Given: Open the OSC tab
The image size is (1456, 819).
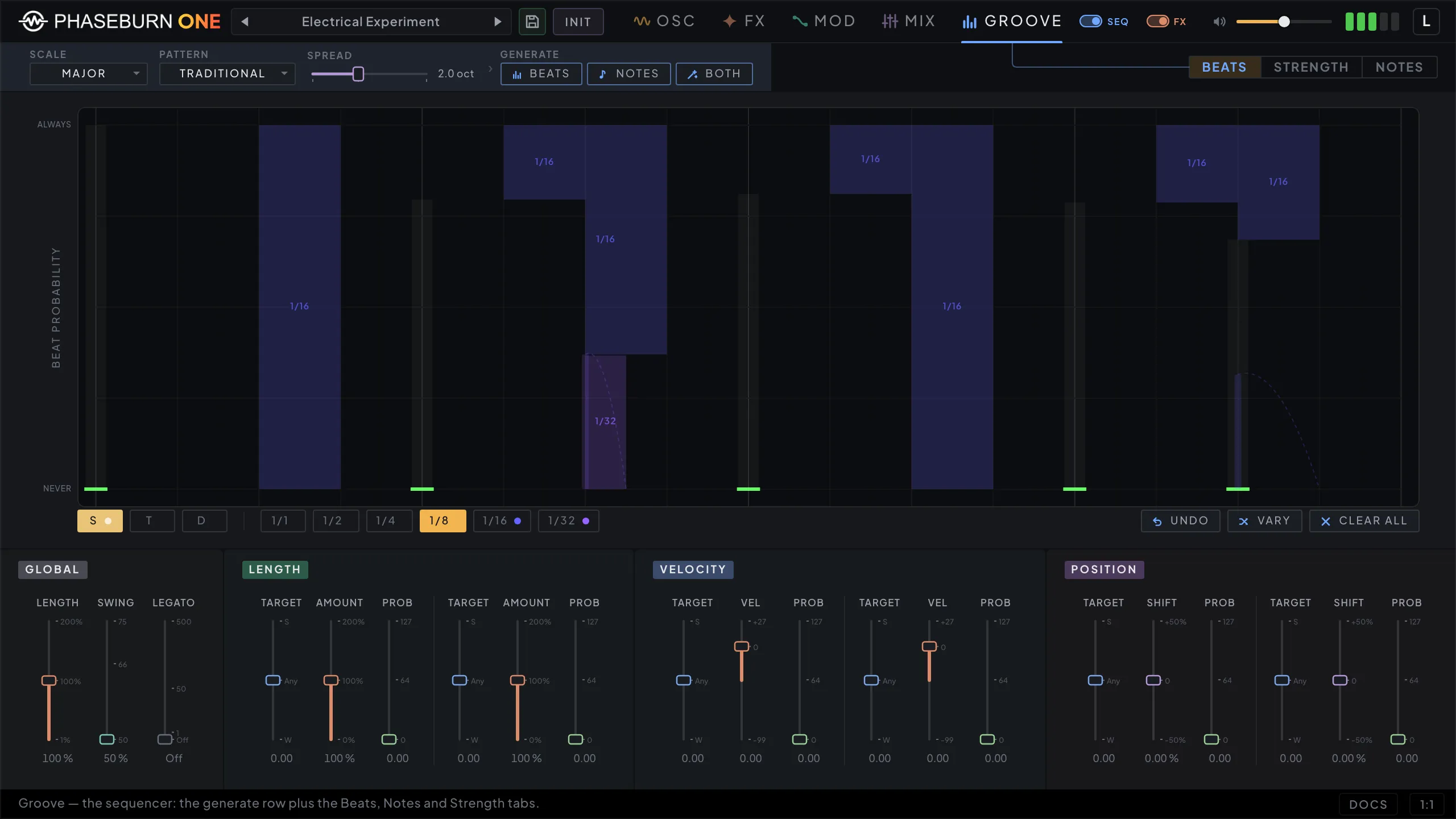Looking at the screenshot, I should point(664,21).
